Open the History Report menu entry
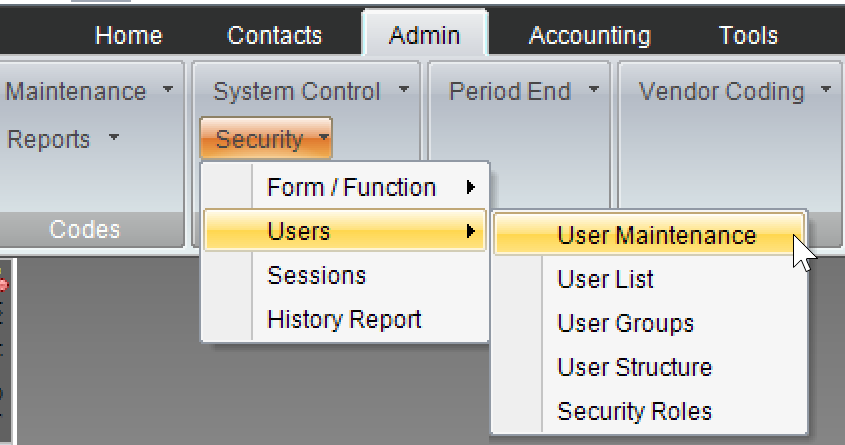Viewport: 845px width, 445px height. (344, 320)
